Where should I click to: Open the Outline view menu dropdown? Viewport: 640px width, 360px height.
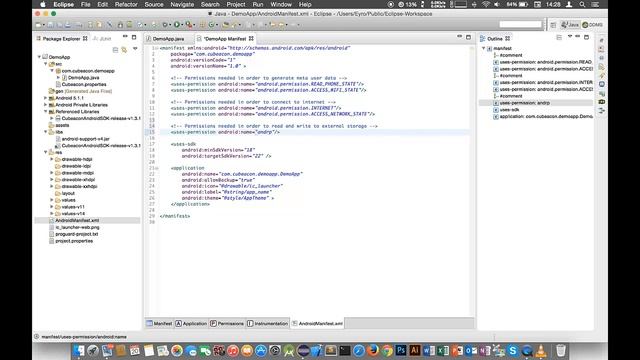570,37
